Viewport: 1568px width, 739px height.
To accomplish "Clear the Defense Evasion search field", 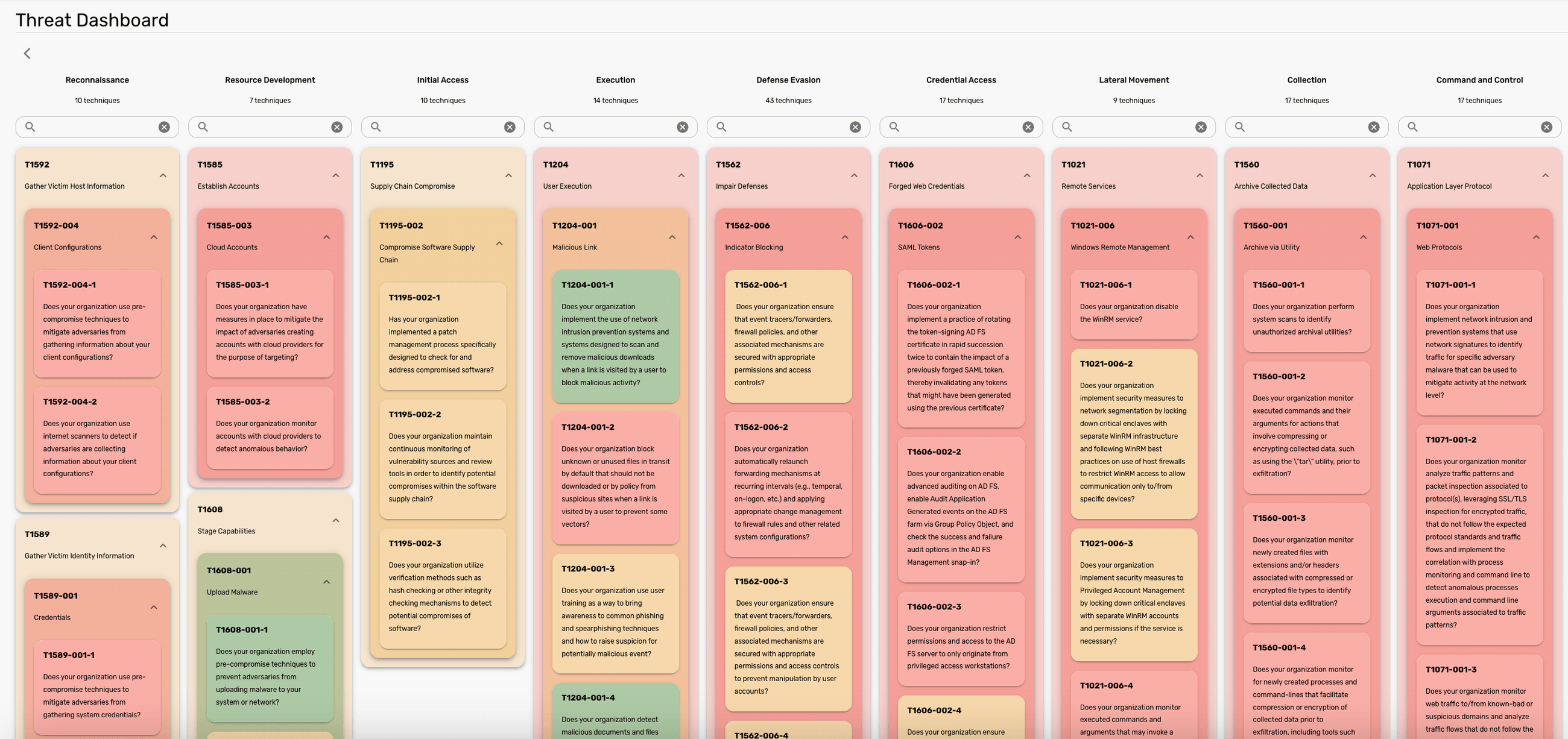I will tap(855, 127).
